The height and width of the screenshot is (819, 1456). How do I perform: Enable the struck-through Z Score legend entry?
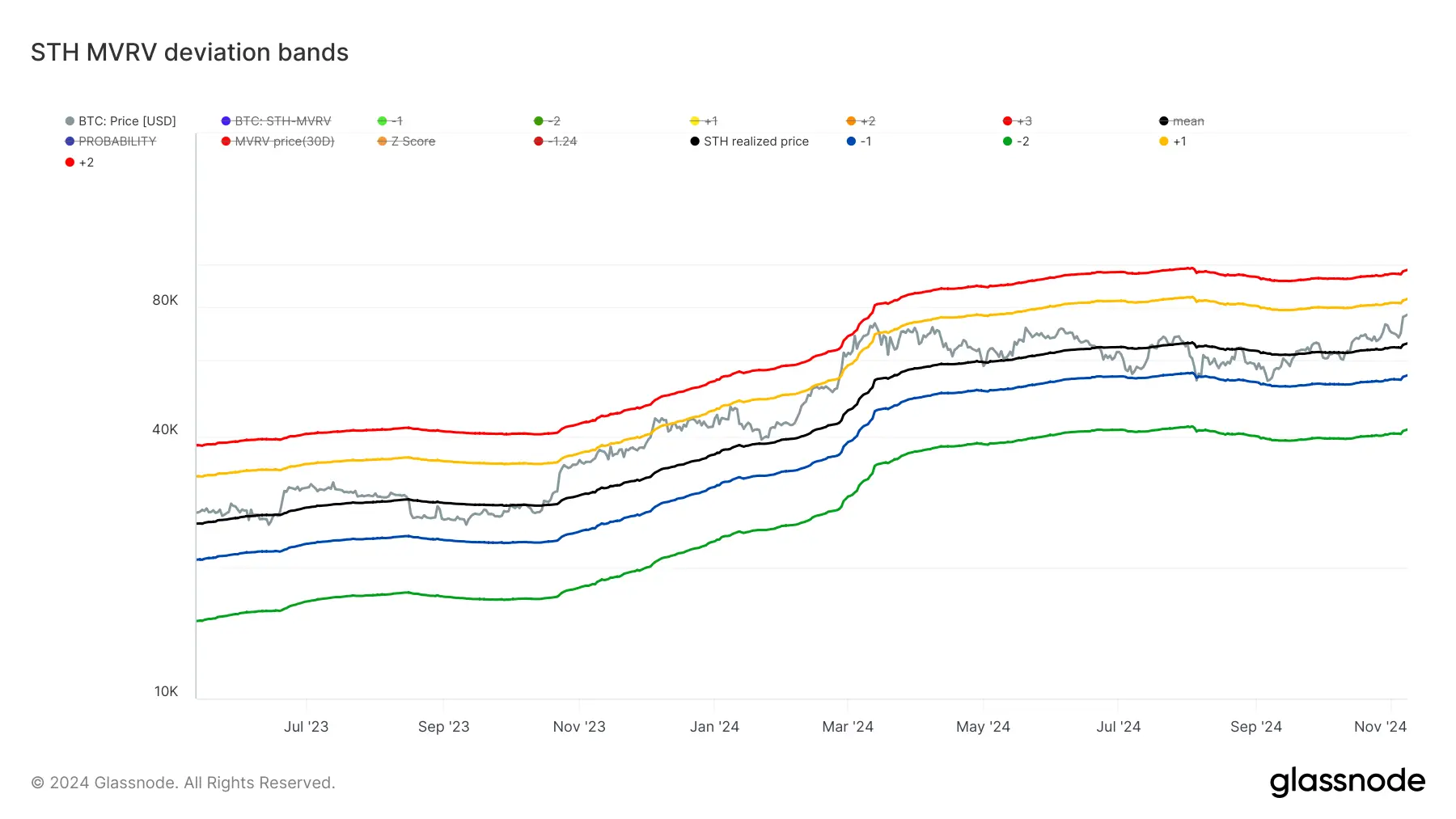[406, 141]
